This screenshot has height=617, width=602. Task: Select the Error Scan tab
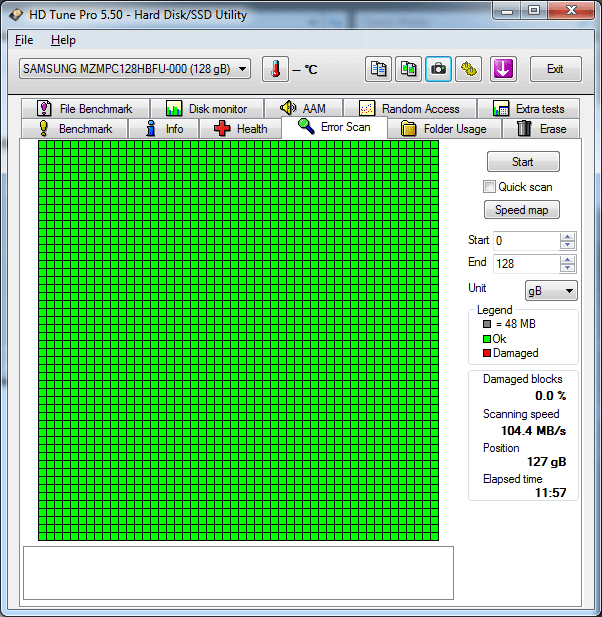[334, 127]
